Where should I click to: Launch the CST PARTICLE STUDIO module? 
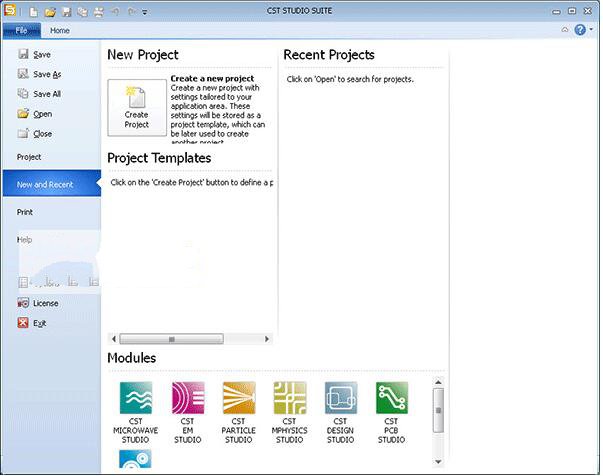pyautogui.click(x=239, y=413)
